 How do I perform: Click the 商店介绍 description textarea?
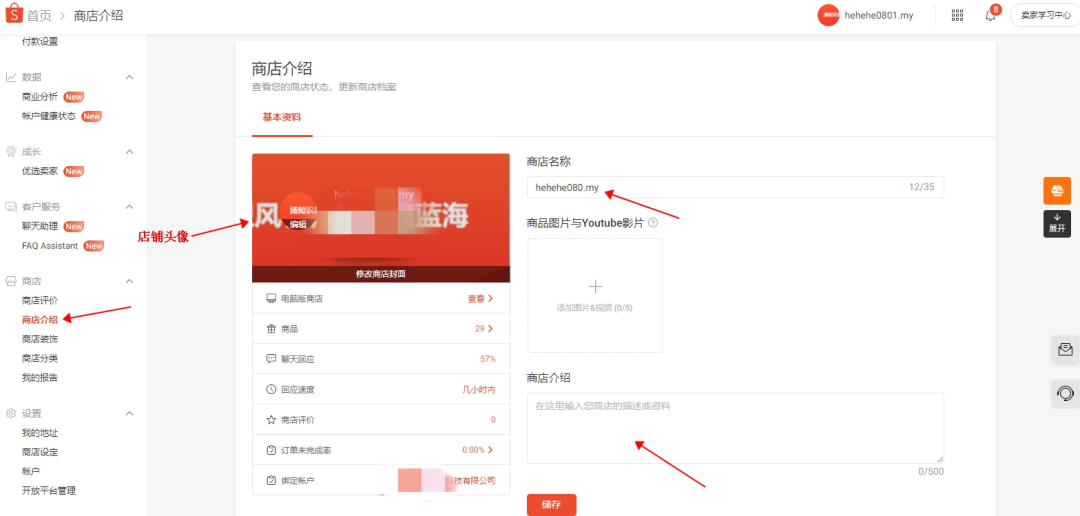point(735,428)
